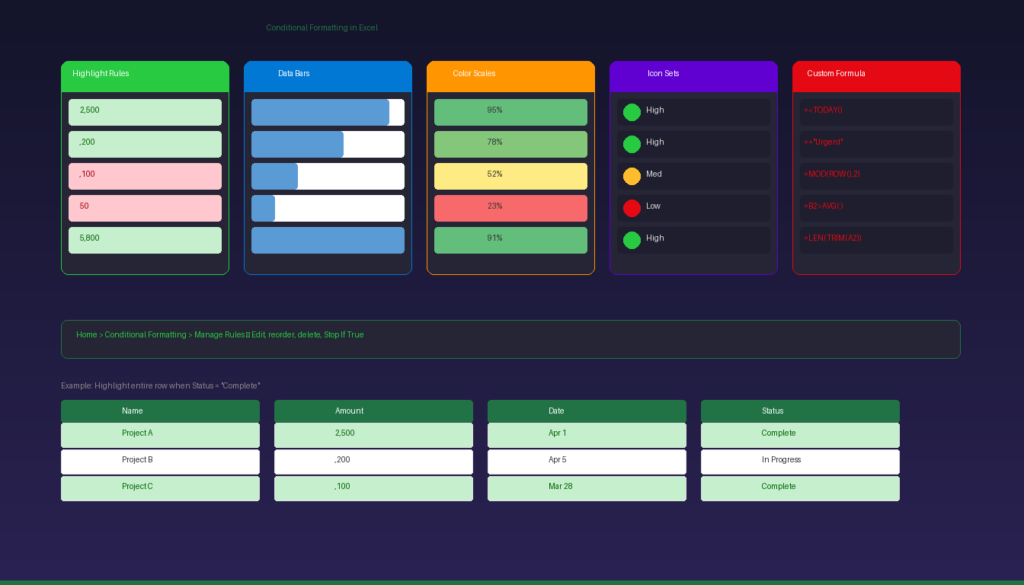Click the 52% yellow color scale entry
The width and height of the screenshot is (1024, 585).
click(510, 176)
